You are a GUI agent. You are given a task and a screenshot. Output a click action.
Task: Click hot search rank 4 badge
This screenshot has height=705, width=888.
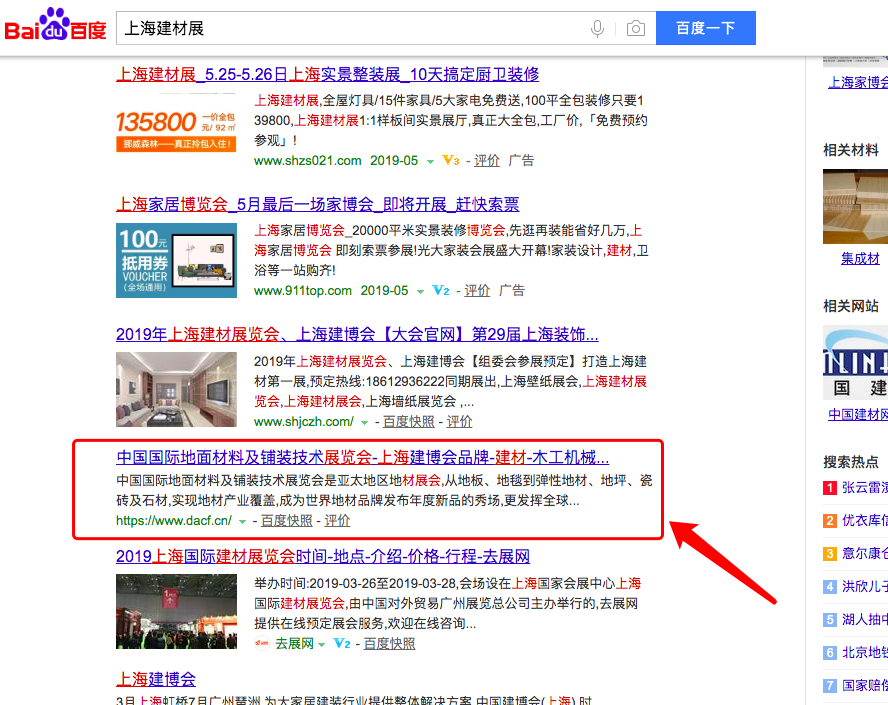[830, 587]
